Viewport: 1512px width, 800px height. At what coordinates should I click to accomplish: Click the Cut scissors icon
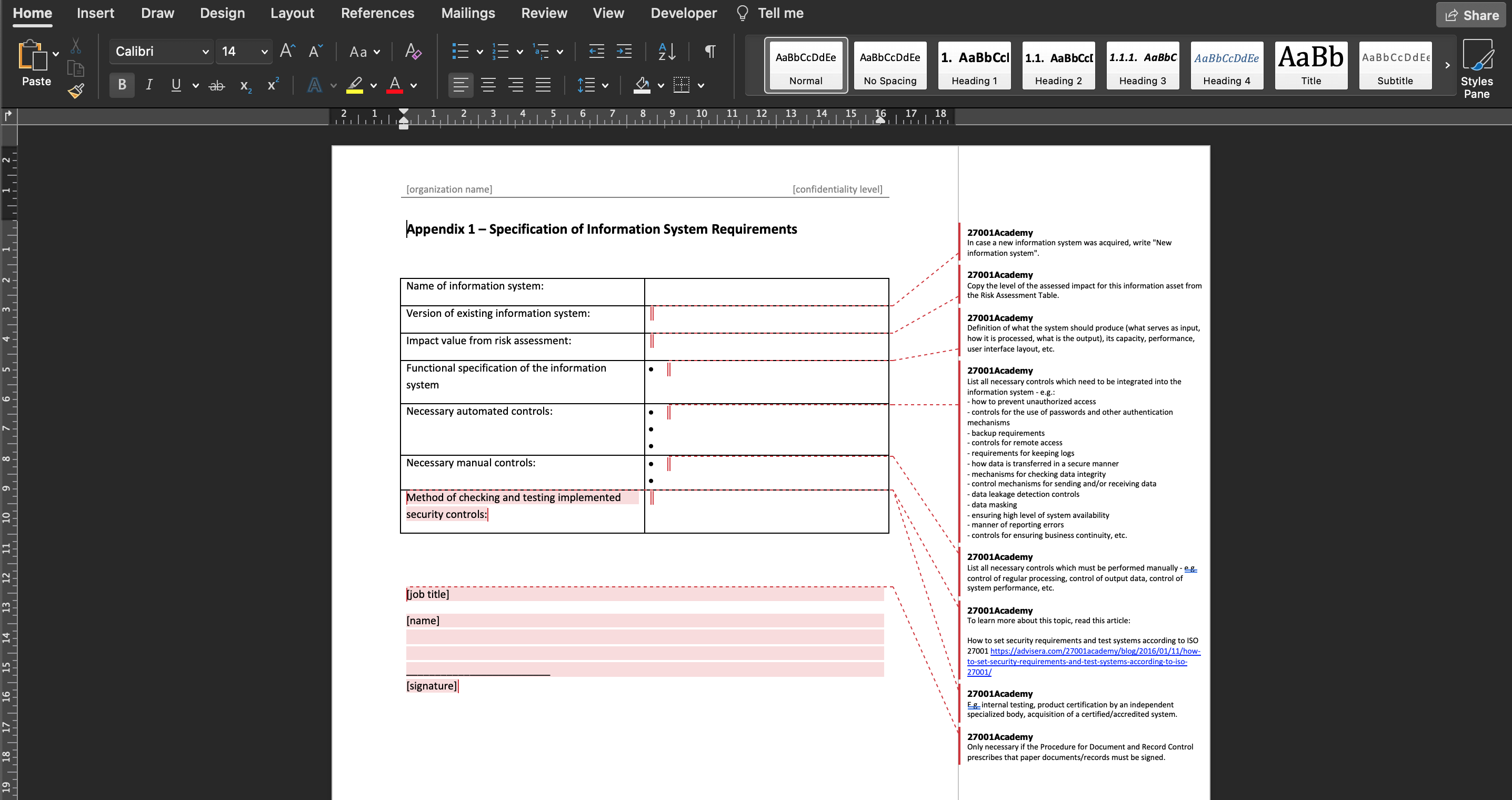click(x=76, y=46)
